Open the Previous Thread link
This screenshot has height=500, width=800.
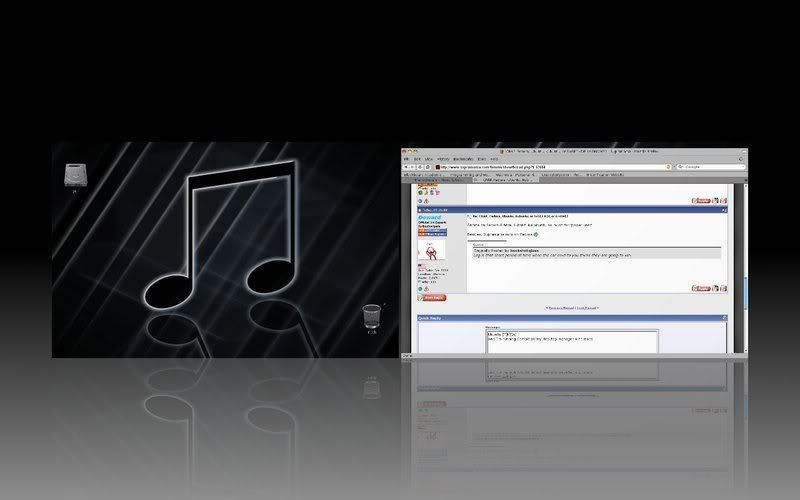coord(561,308)
